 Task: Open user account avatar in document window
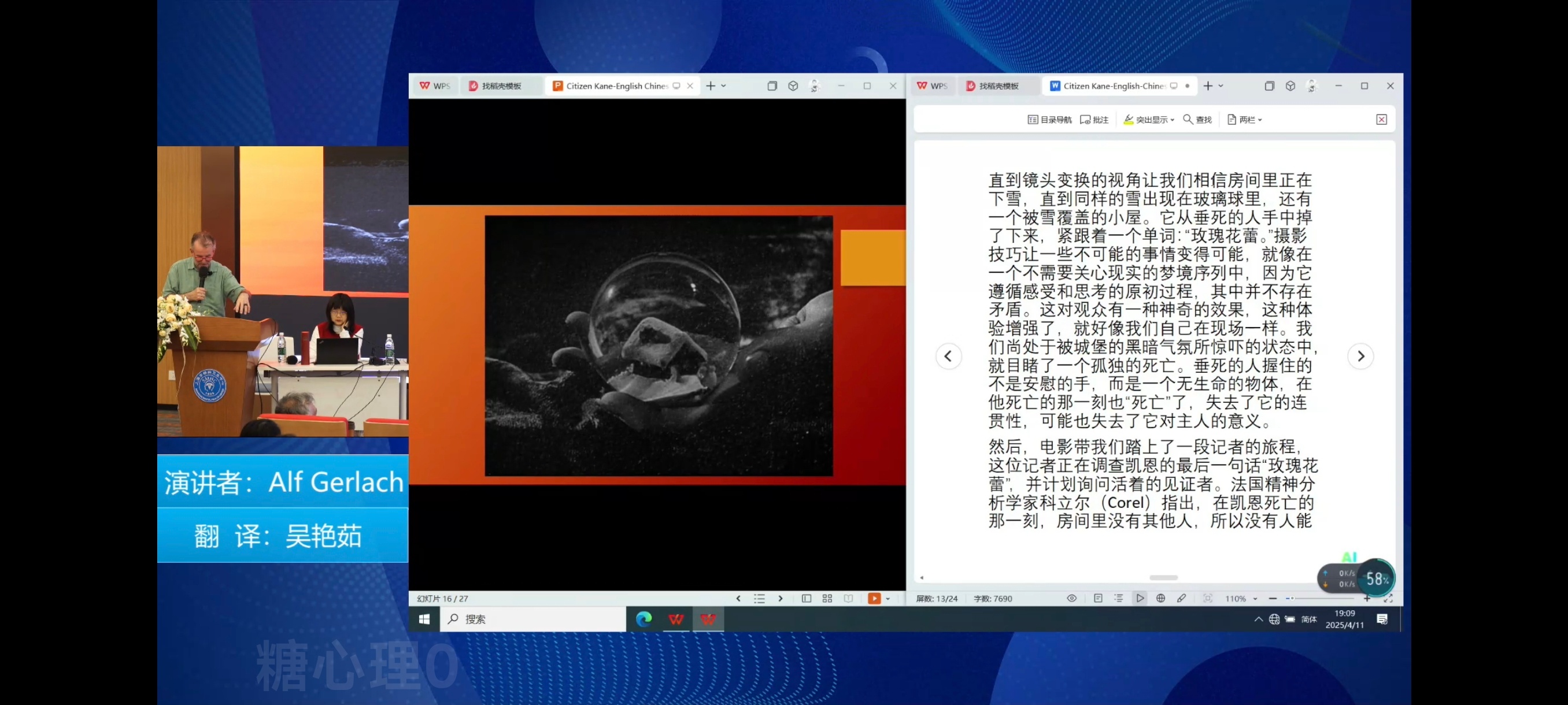pos(1312,86)
